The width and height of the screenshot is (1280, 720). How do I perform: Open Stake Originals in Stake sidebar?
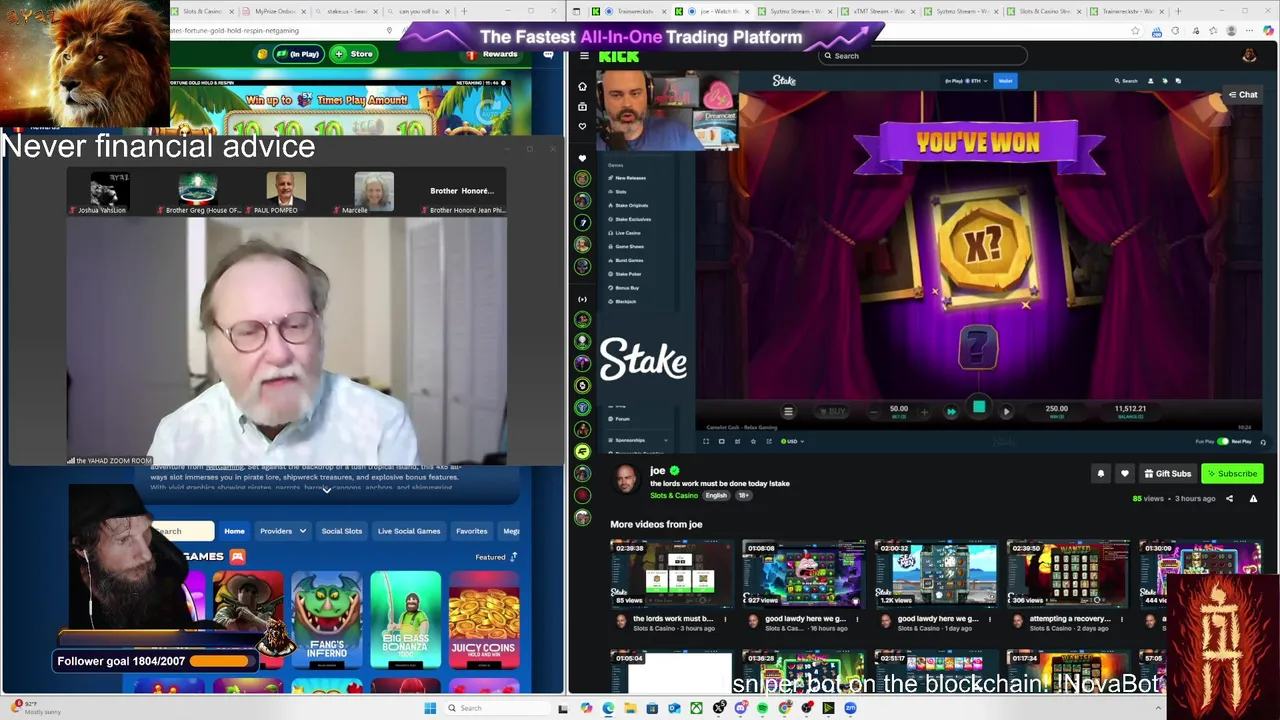(632, 205)
